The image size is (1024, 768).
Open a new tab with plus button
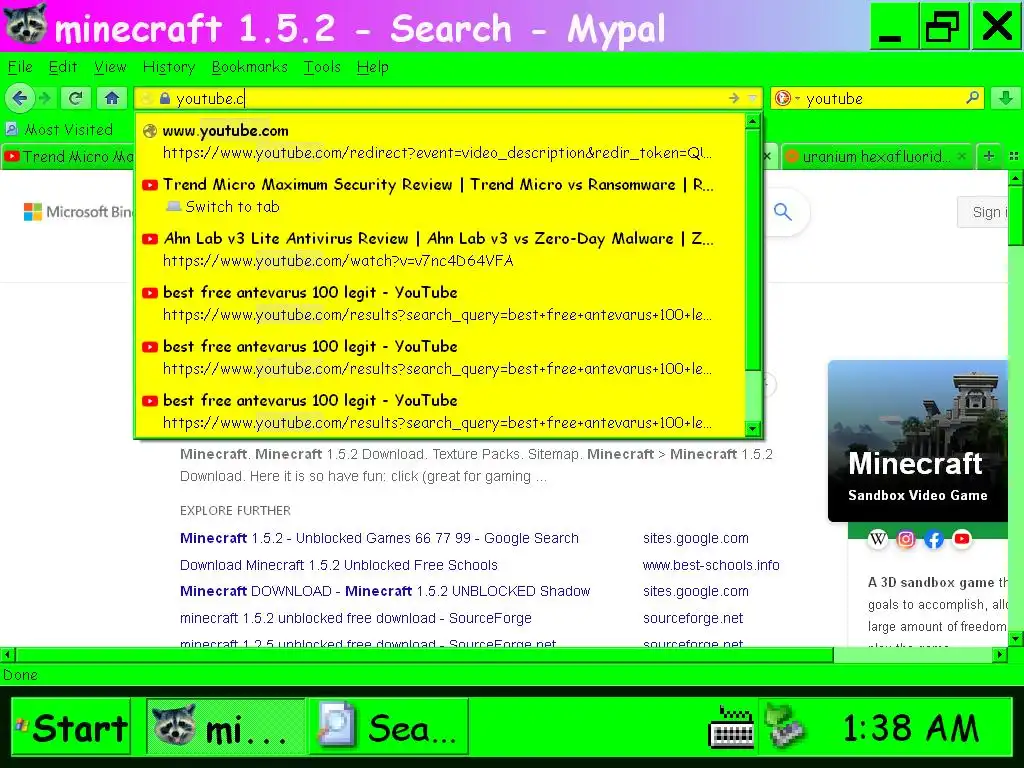click(x=989, y=156)
